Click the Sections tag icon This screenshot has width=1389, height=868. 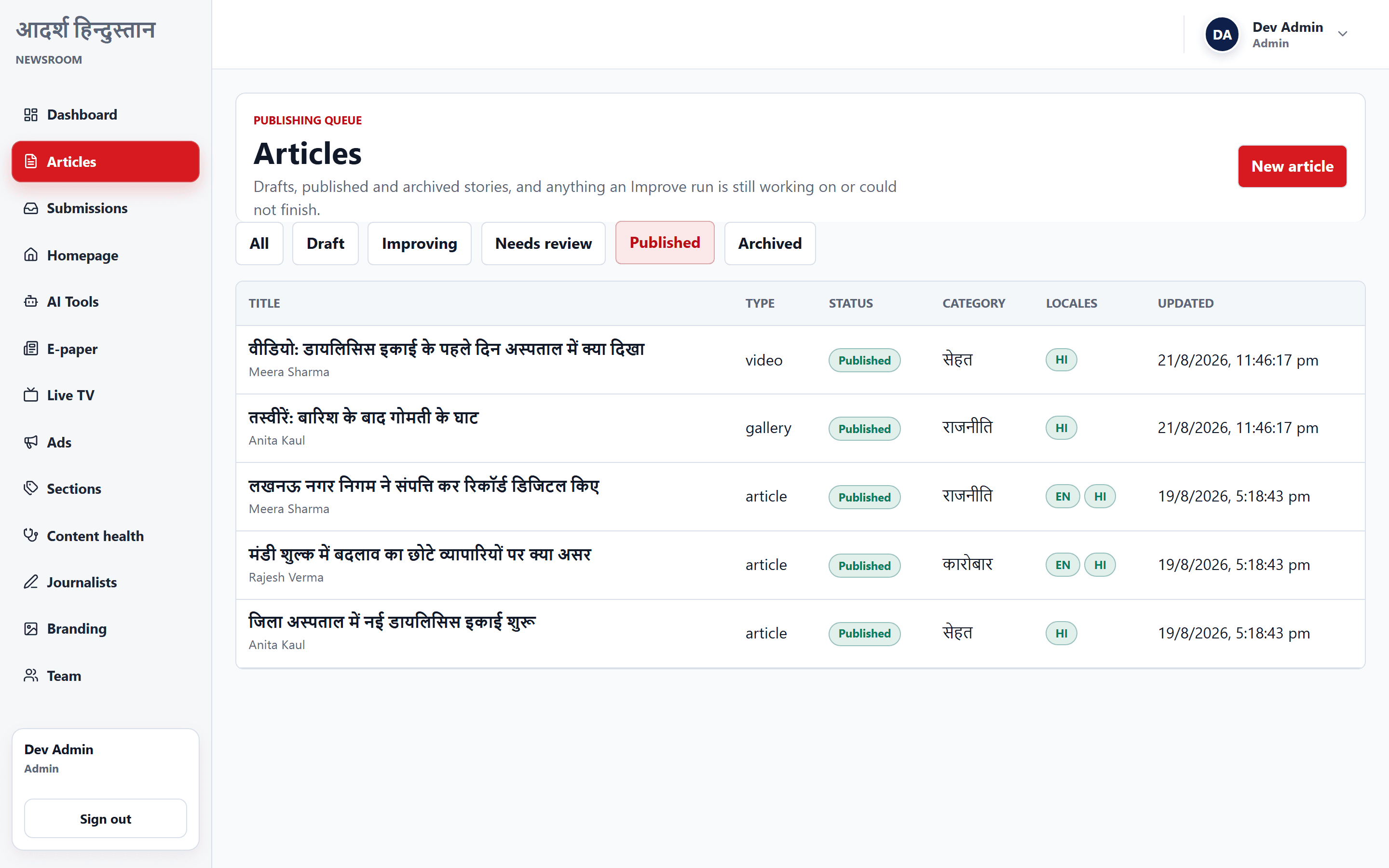31,488
